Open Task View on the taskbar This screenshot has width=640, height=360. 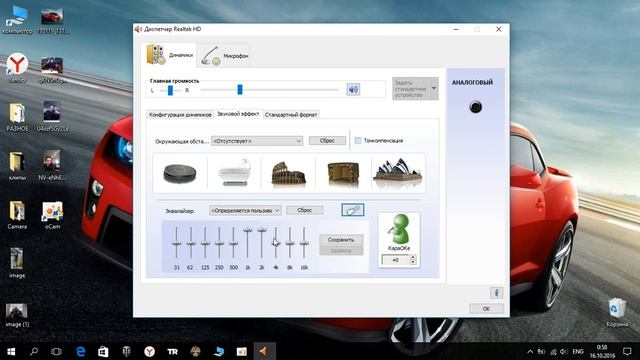pos(56,351)
